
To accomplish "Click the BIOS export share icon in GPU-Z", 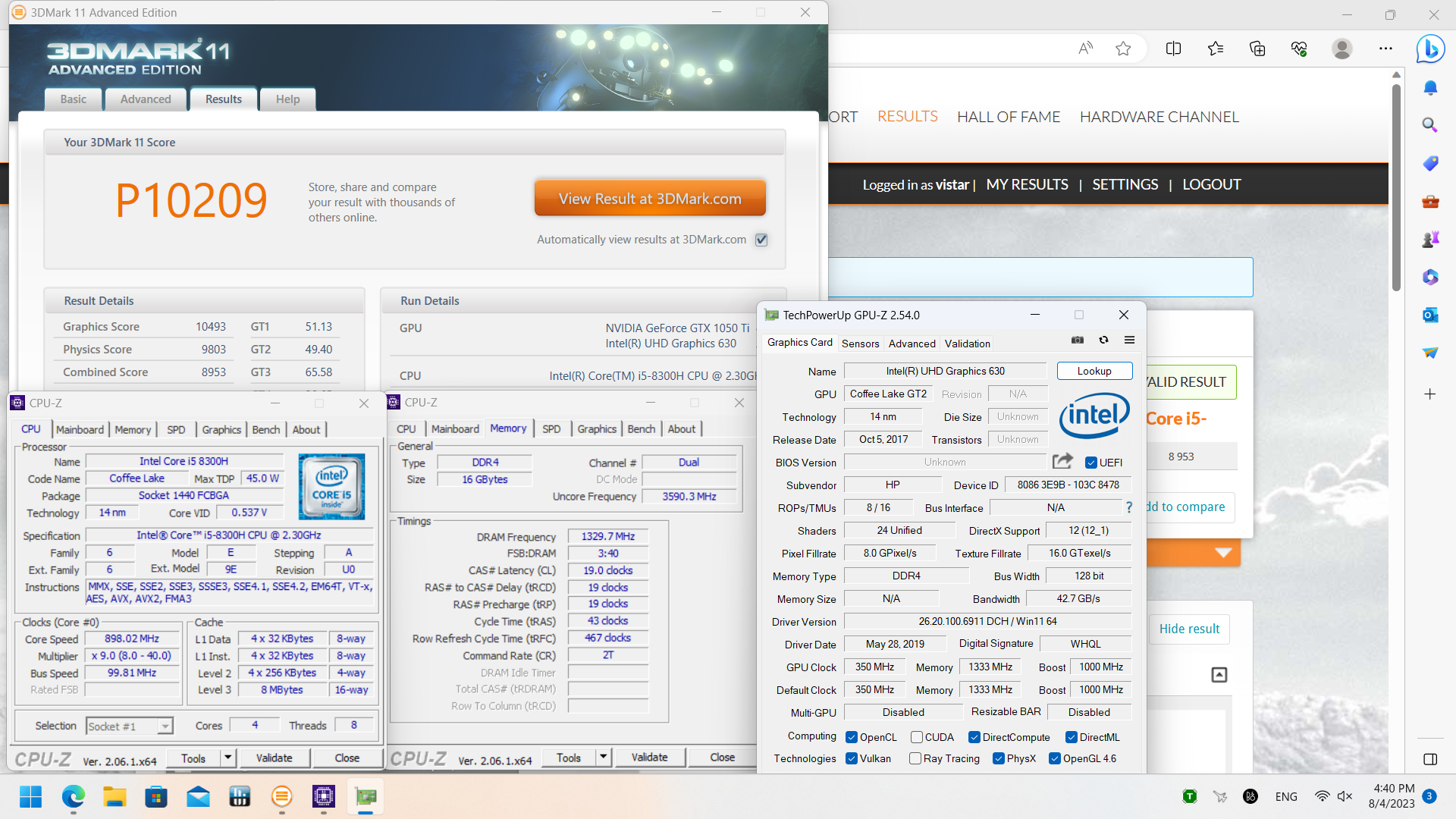I will [1062, 461].
